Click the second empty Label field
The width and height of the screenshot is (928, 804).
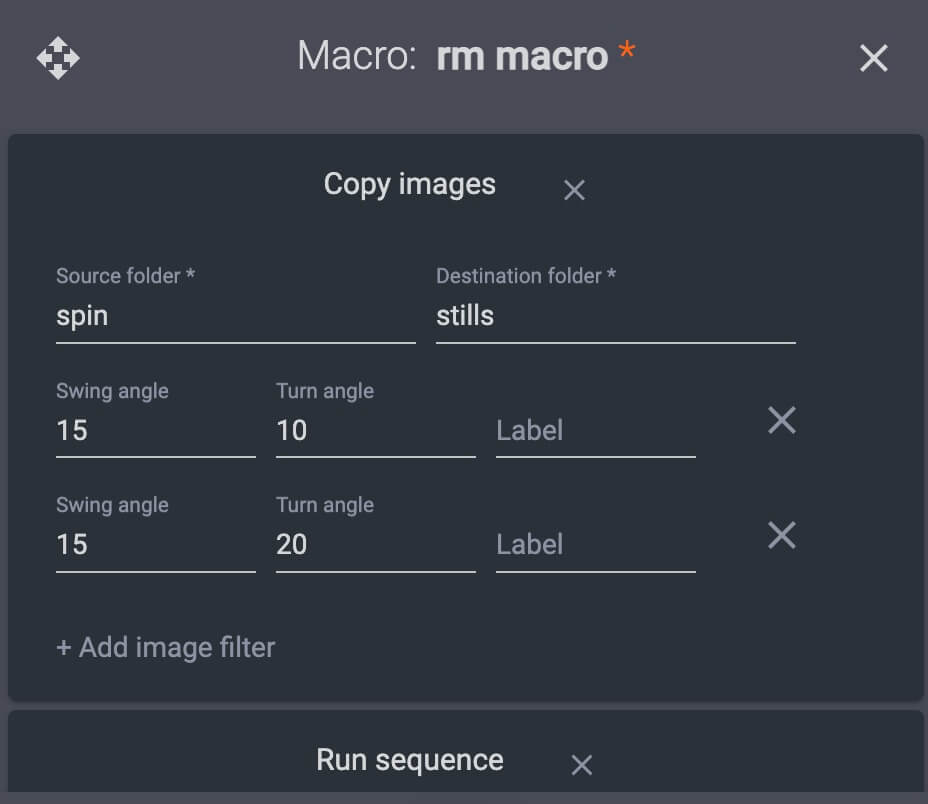595,544
